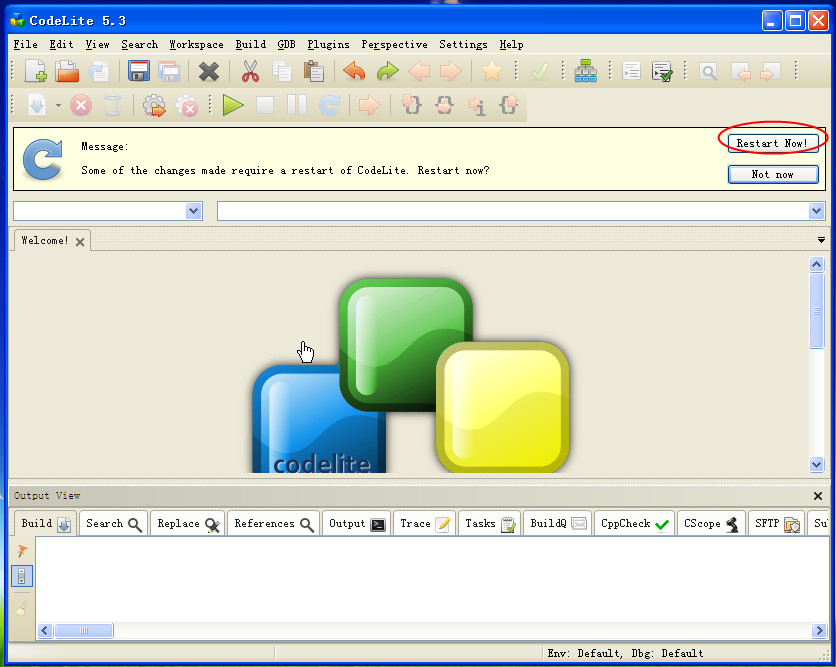Close the file with the black X icon

pyautogui.click(x=209, y=71)
